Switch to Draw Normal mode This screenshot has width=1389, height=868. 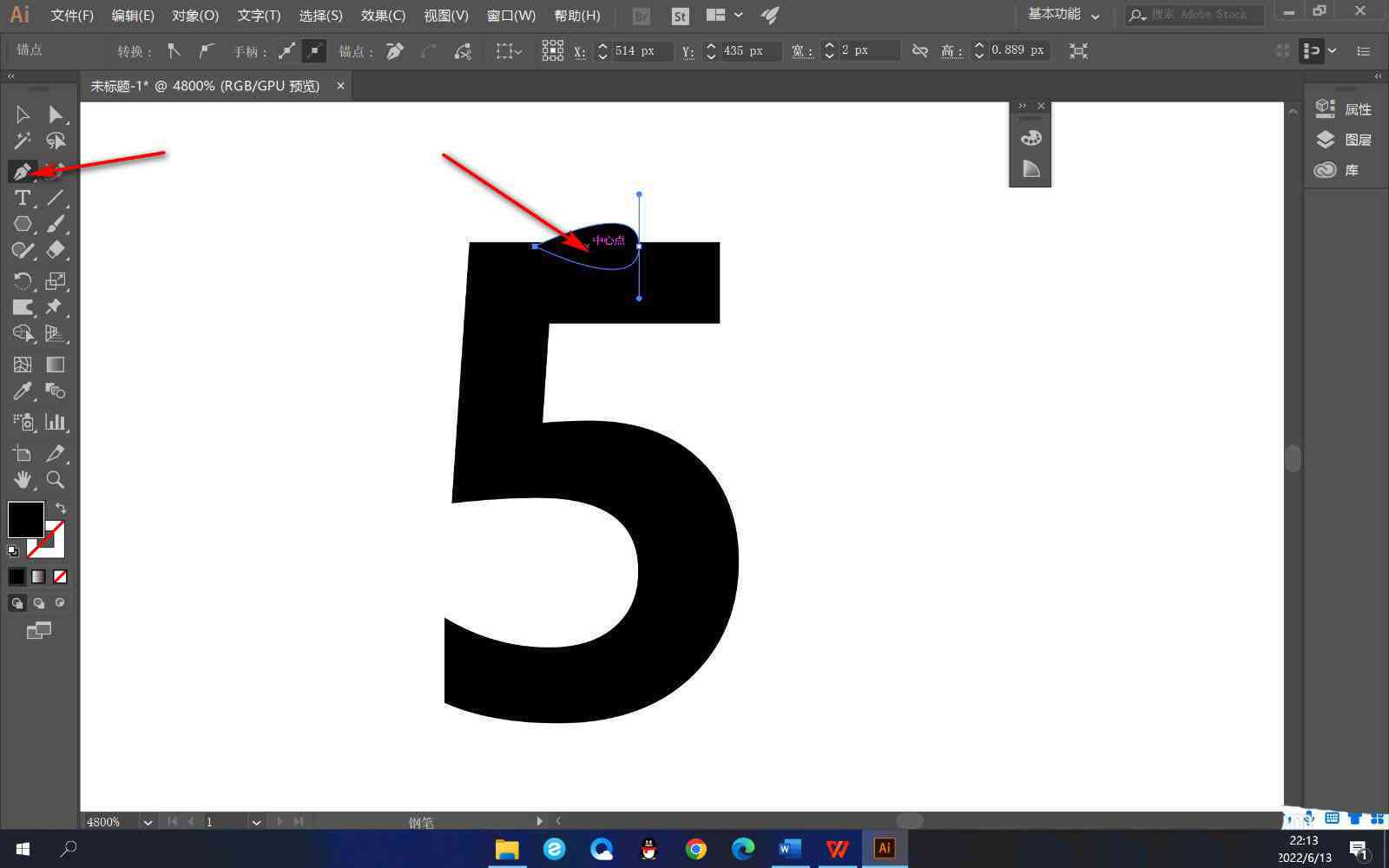coord(16,603)
